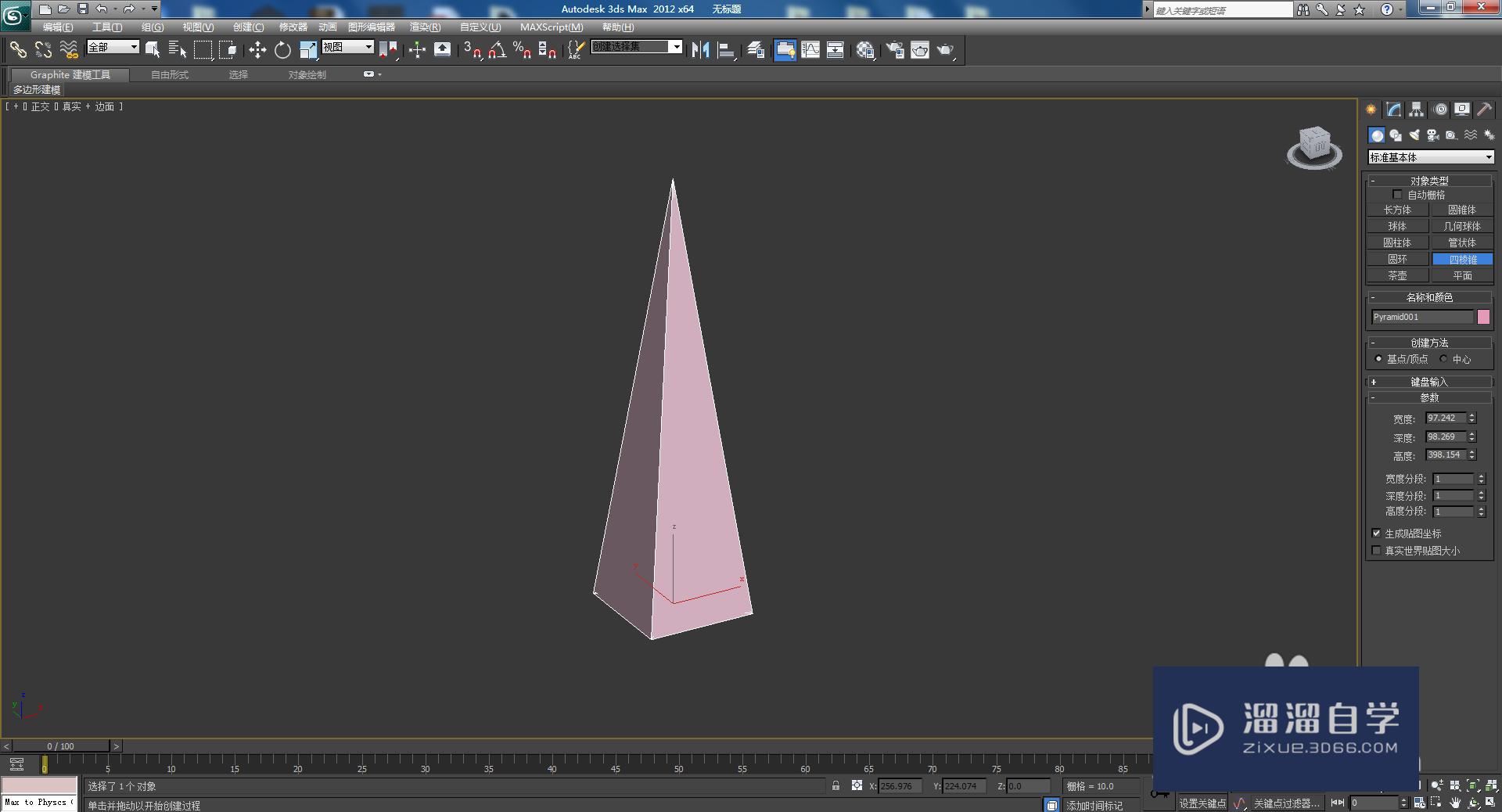Image resolution: width=1502 pixels, height=812 pixels.
Task: Toggle the selection lock icon in the status bar
Action: pos(835,786)
